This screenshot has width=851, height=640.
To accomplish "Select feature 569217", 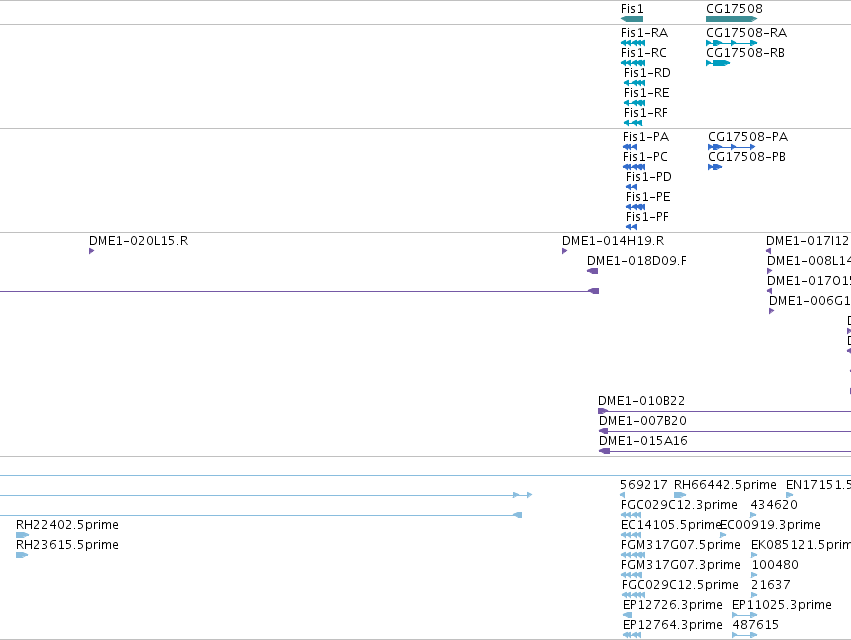I will click(x=644, y=485).
